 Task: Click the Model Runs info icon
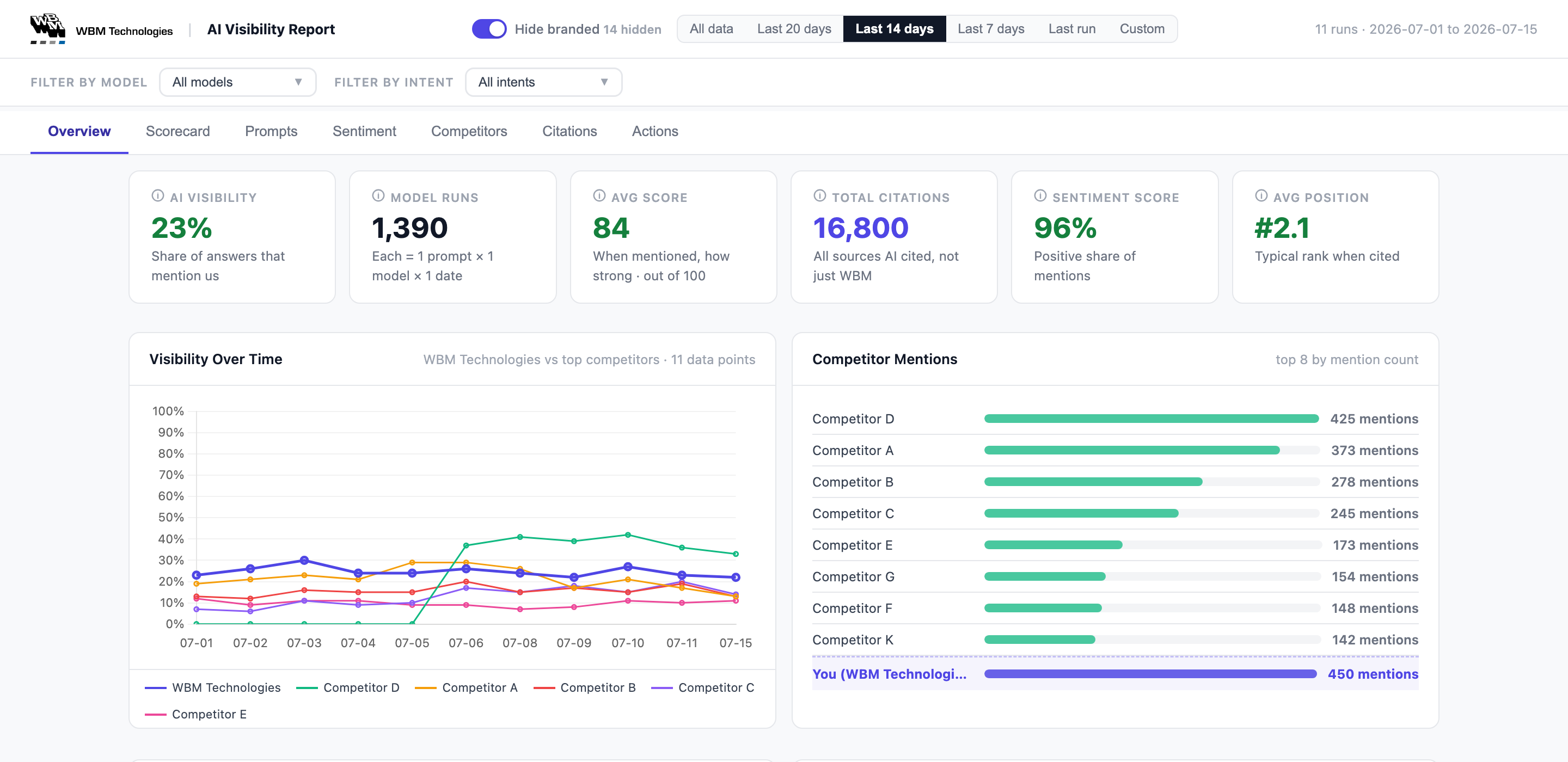click(378, 196)
